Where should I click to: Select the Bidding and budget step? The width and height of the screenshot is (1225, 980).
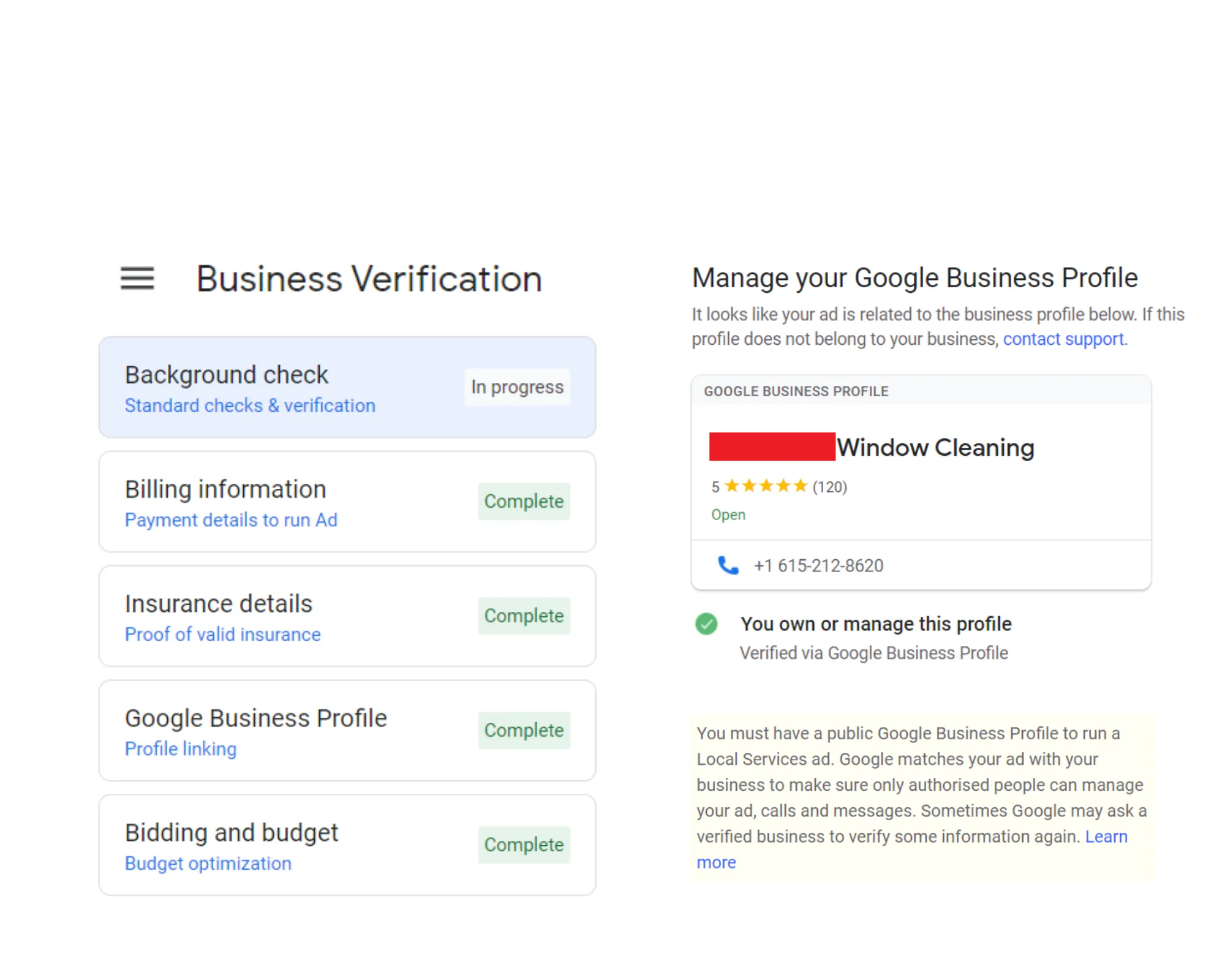point(347,845)
